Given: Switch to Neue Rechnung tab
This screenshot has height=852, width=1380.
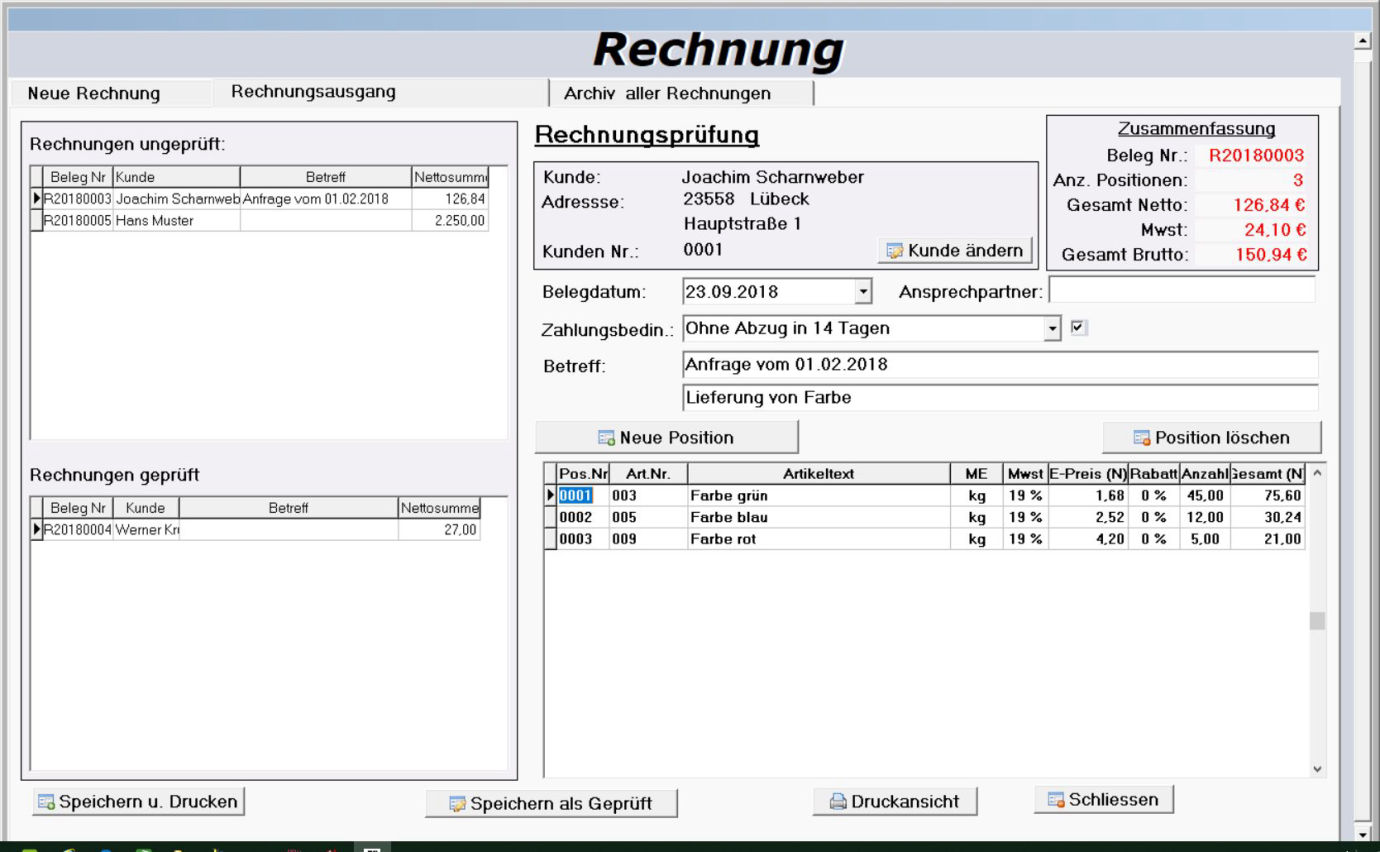Looking at the screenshot, I should 94,94.
